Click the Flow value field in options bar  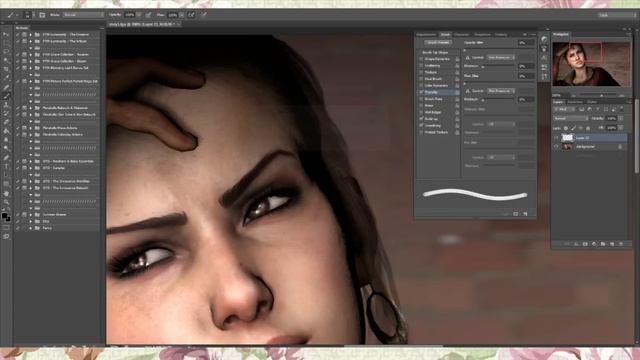pos(173,15)
